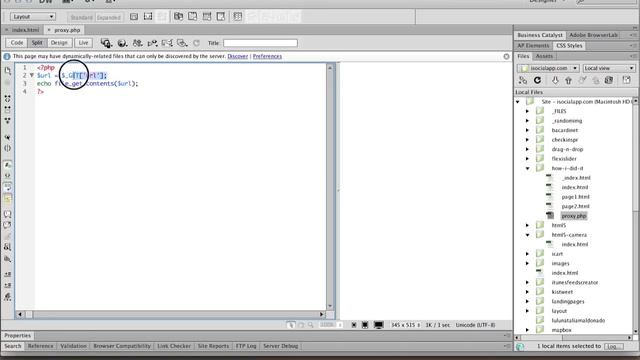Select Standard layout mode
Image resolution: width=640 pixels, height=360 pixels.
(x=82, y=17)
